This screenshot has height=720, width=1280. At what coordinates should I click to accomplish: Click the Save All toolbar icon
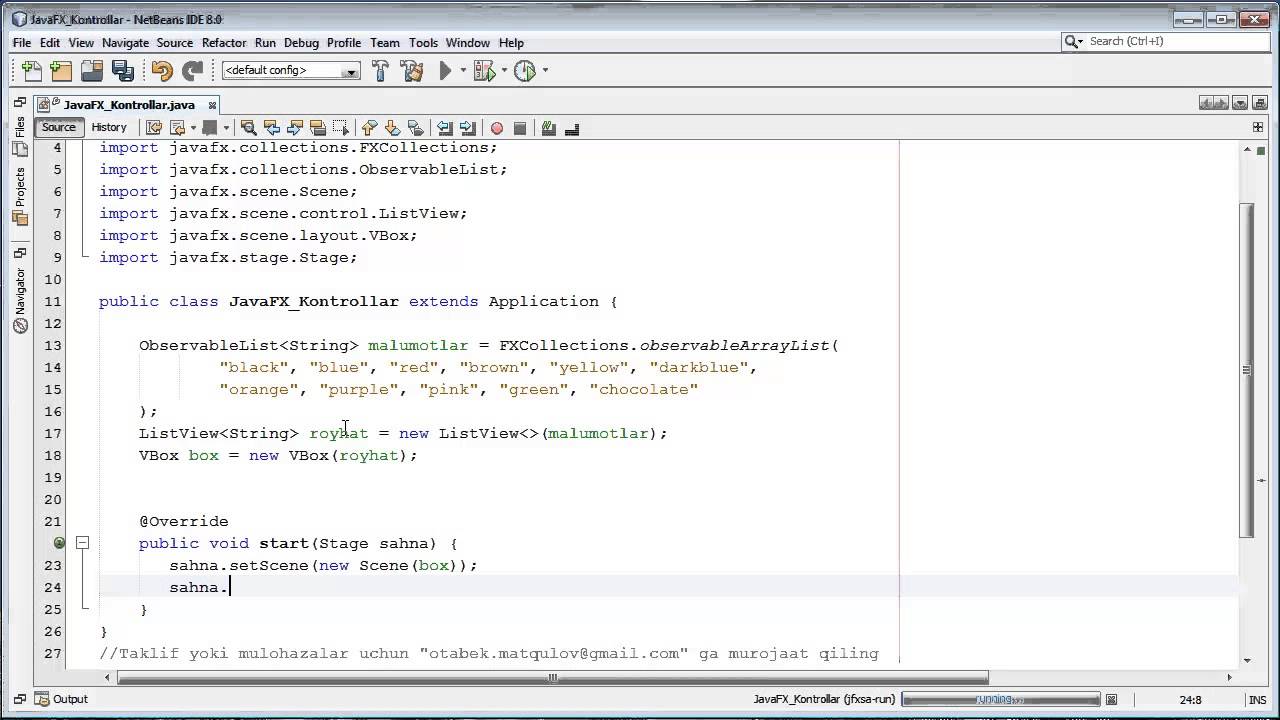pos(123,70)
